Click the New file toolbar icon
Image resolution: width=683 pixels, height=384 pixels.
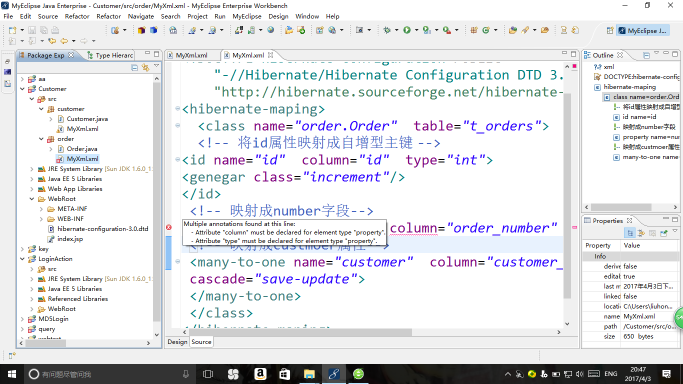(x=12, y=30)
